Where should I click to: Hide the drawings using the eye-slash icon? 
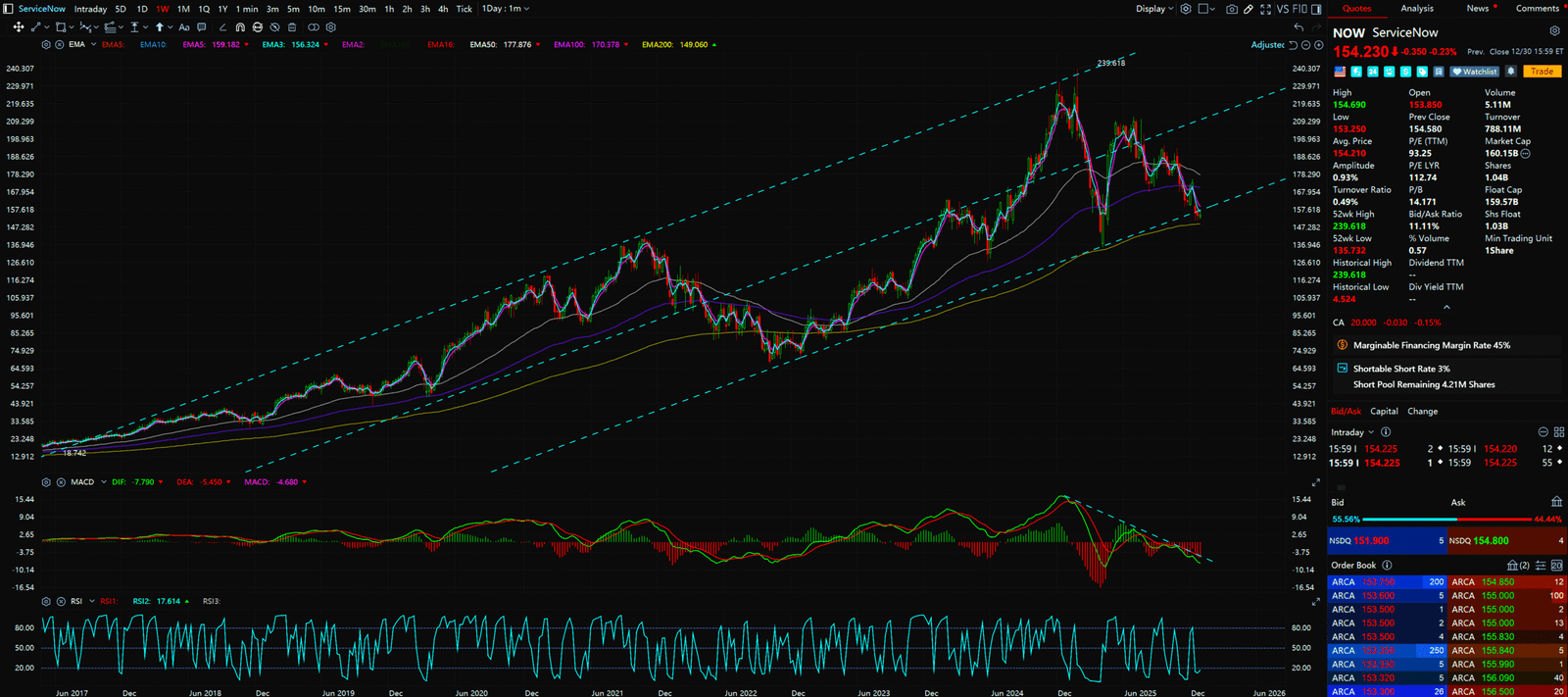point(274,27)
